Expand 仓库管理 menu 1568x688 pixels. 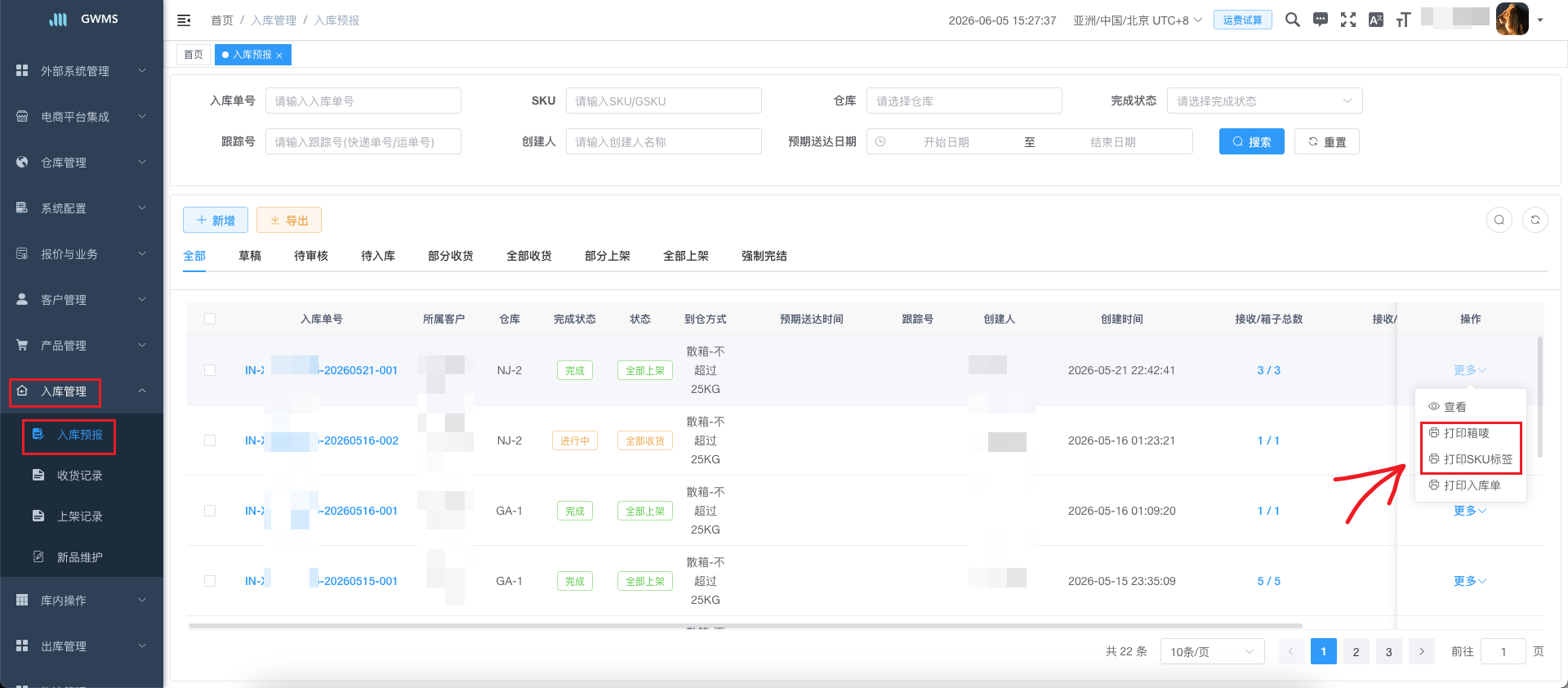(x=82, y=163)
